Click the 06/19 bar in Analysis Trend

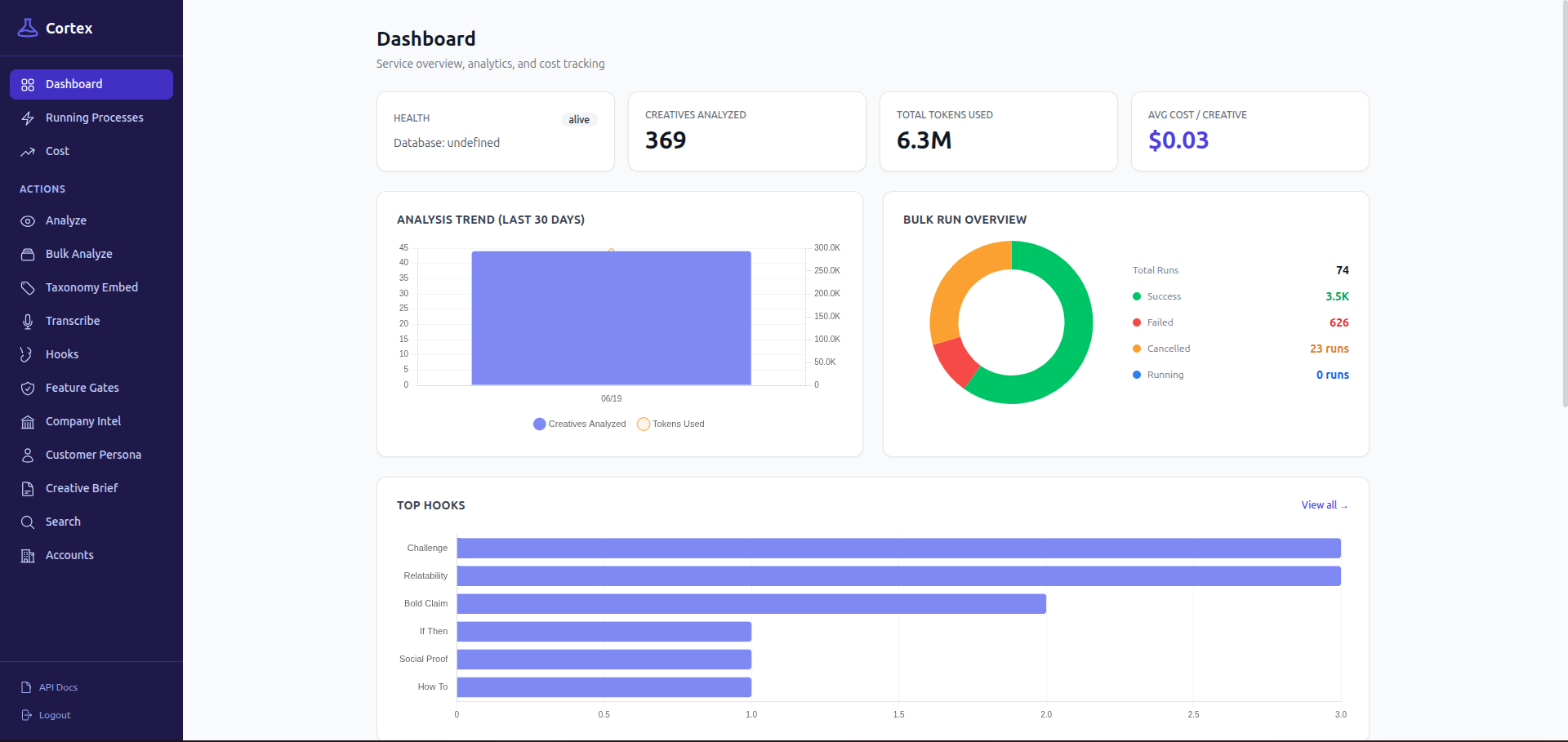coord(612,318)
